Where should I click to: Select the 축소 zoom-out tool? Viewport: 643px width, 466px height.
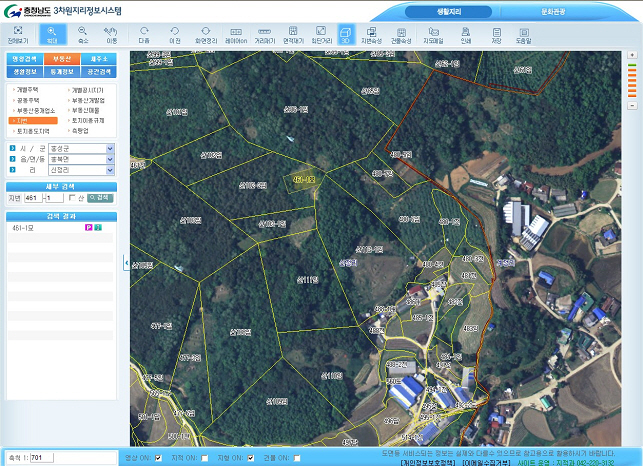(83, 35)
